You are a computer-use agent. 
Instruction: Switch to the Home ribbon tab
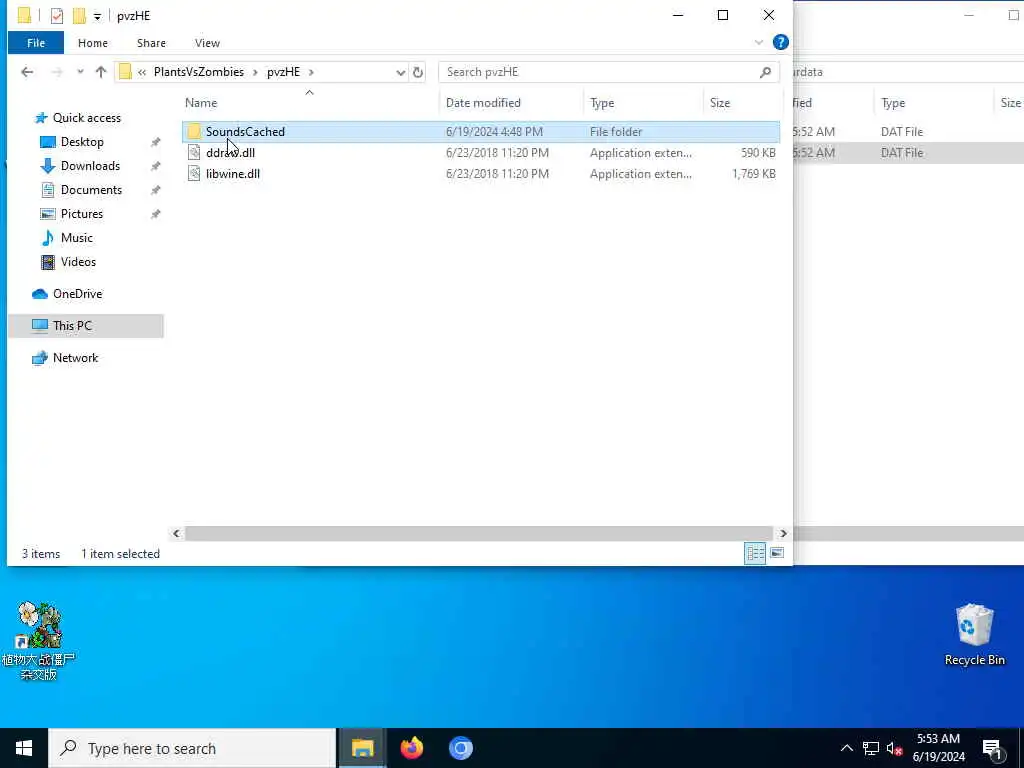click(x=93, y=43)
